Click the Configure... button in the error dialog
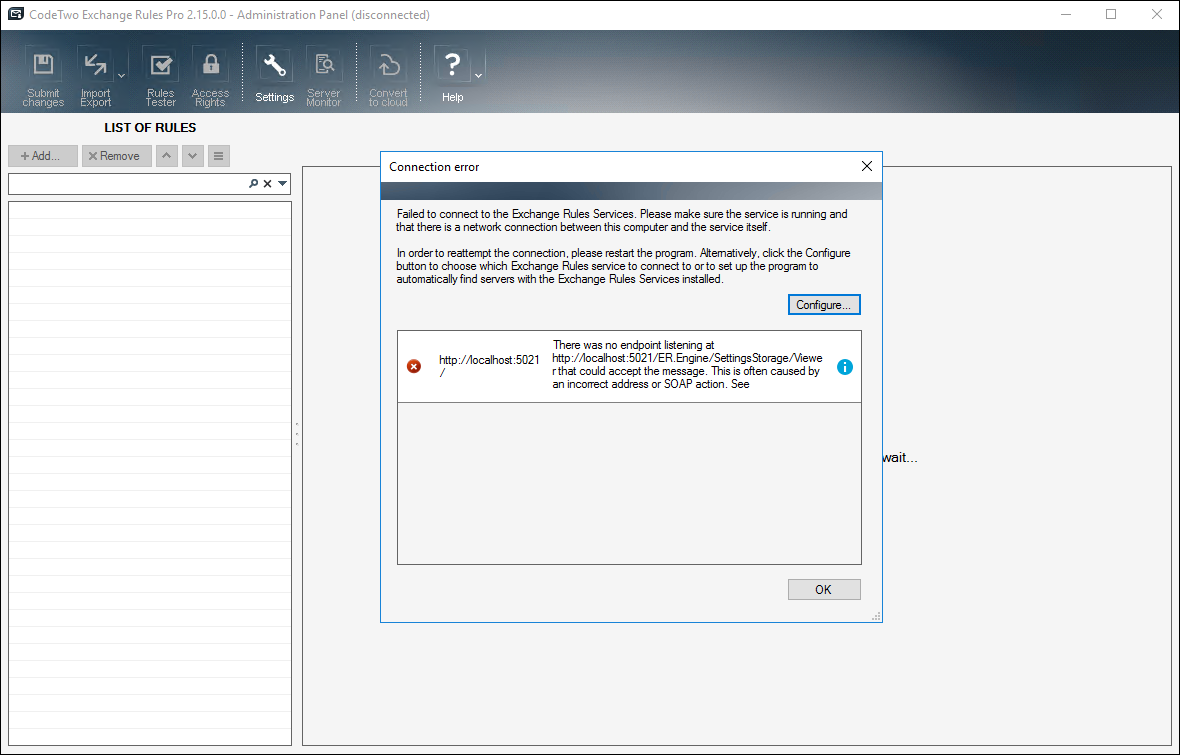 click(824, 305)
